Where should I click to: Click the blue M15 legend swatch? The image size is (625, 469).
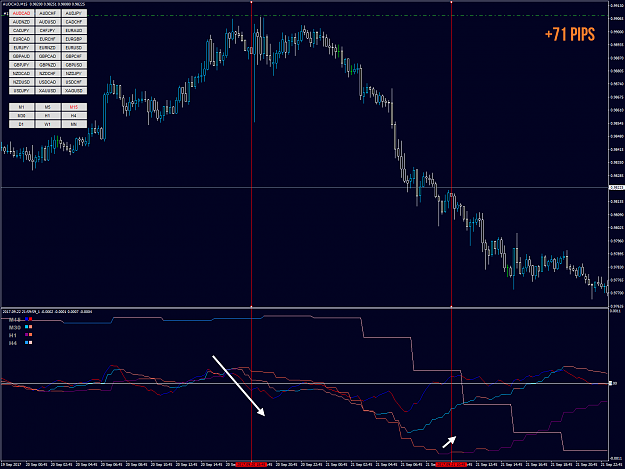point(27,319)
